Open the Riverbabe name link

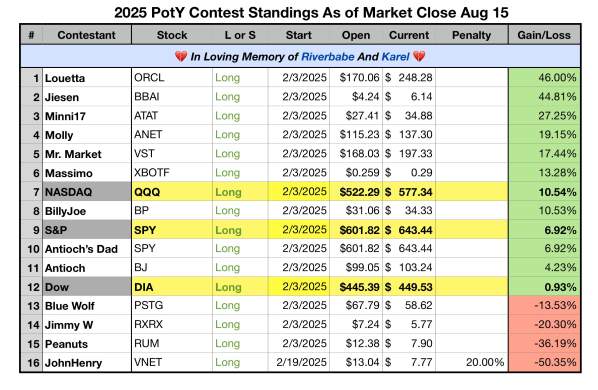(x=328, y=57)
